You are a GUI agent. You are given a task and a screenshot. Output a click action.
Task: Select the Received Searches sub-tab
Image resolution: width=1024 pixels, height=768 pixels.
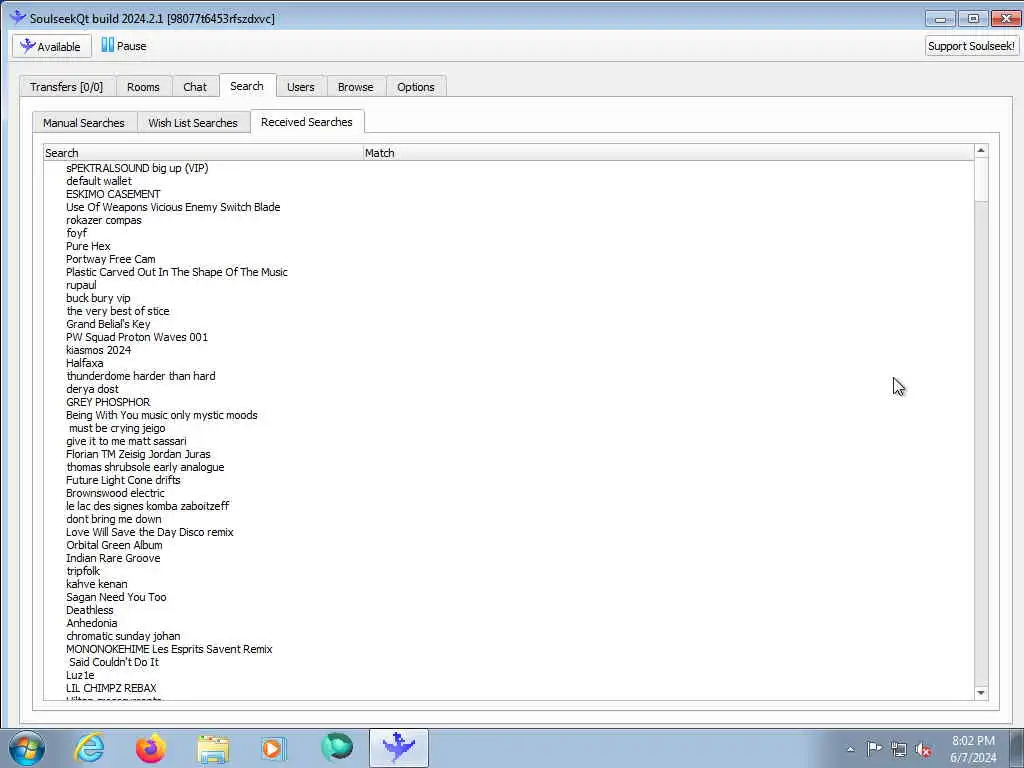307,121
